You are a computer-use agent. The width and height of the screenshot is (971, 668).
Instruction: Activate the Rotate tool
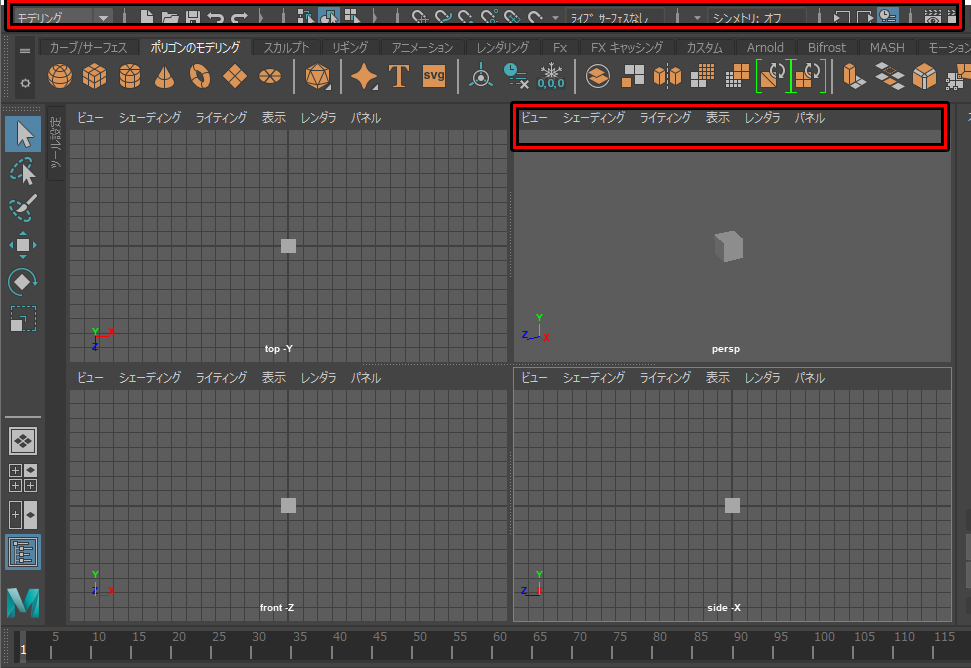(x=23, y=282)
